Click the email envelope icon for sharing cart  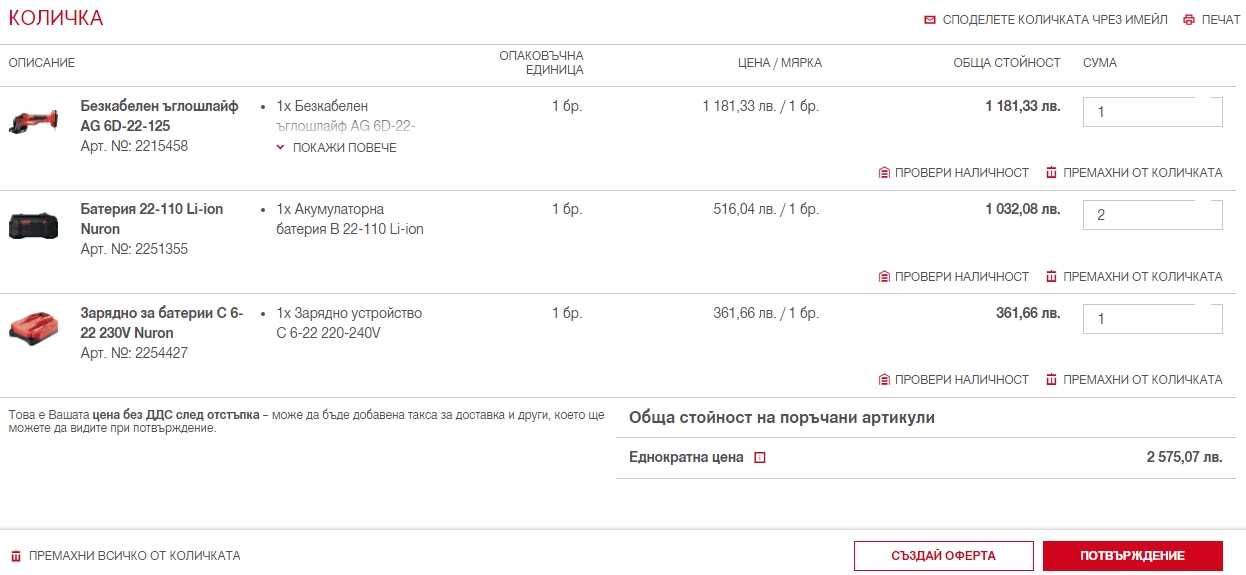[930, 20]
